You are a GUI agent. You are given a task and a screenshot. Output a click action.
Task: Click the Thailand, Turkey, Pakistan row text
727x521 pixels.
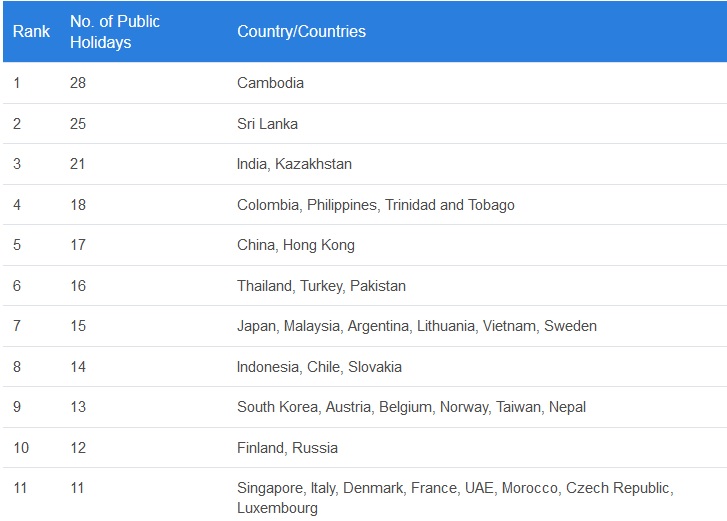tap(321, 286)
